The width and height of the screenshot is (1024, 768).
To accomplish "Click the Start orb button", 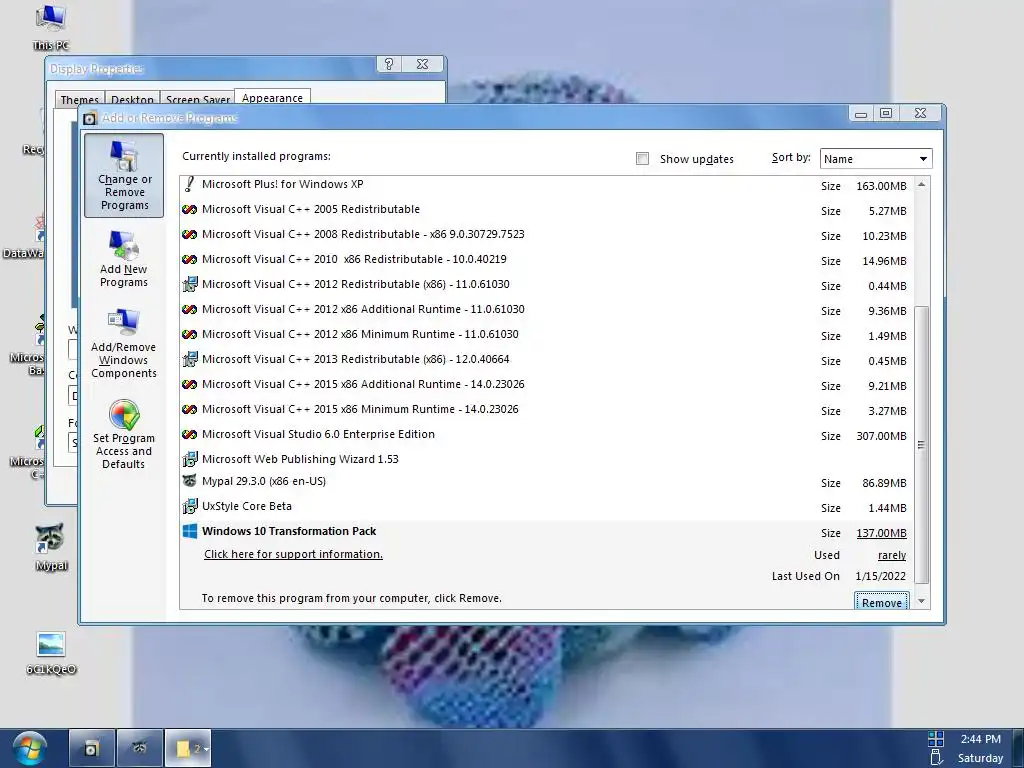I will tap(29, 748).
